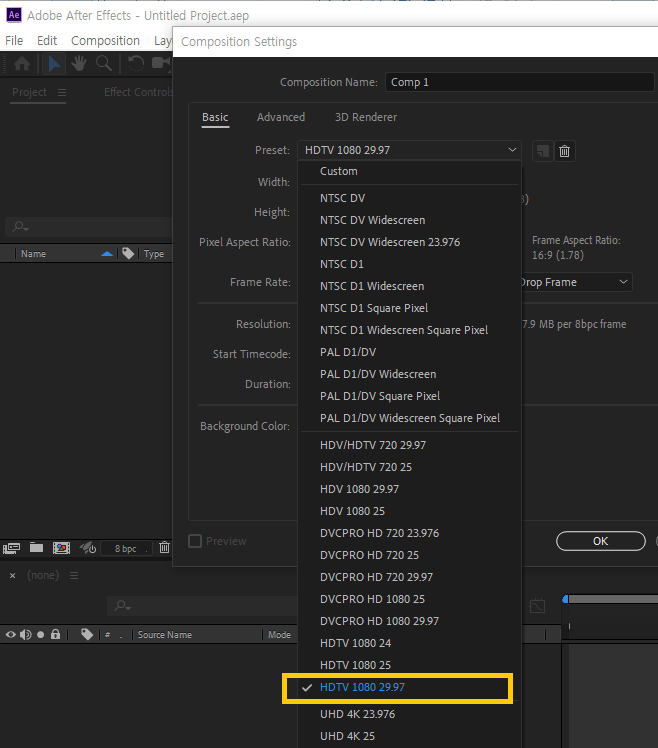Toggle Name column sort arrow
Screen dimensions: 658x748
tap(107, 254)
